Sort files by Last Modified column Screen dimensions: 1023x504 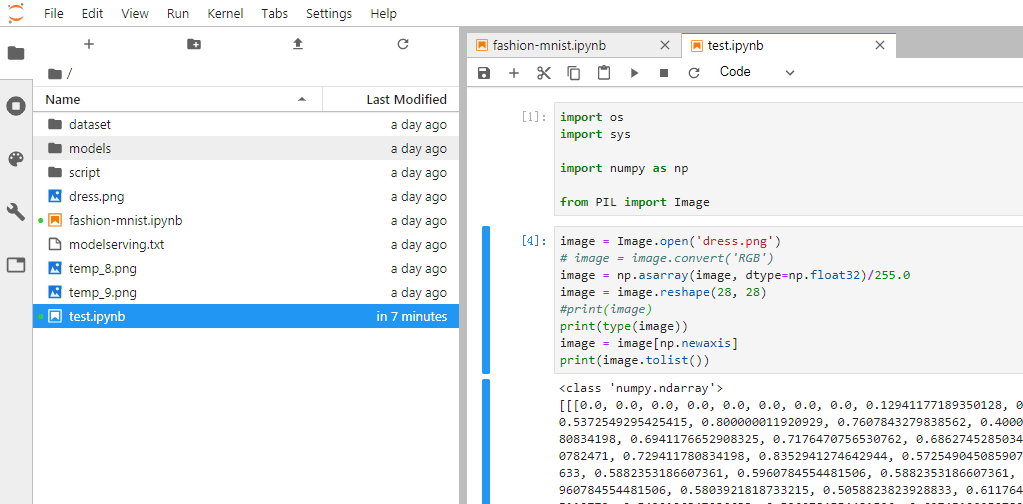pos(391,100)
